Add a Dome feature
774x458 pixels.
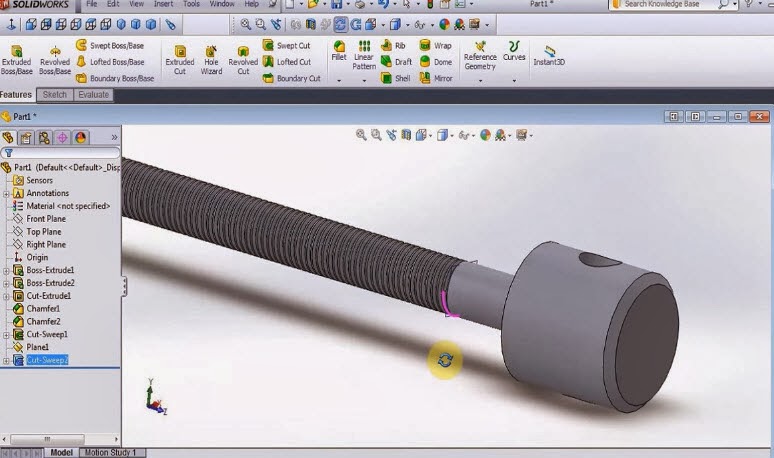(436, 62)
